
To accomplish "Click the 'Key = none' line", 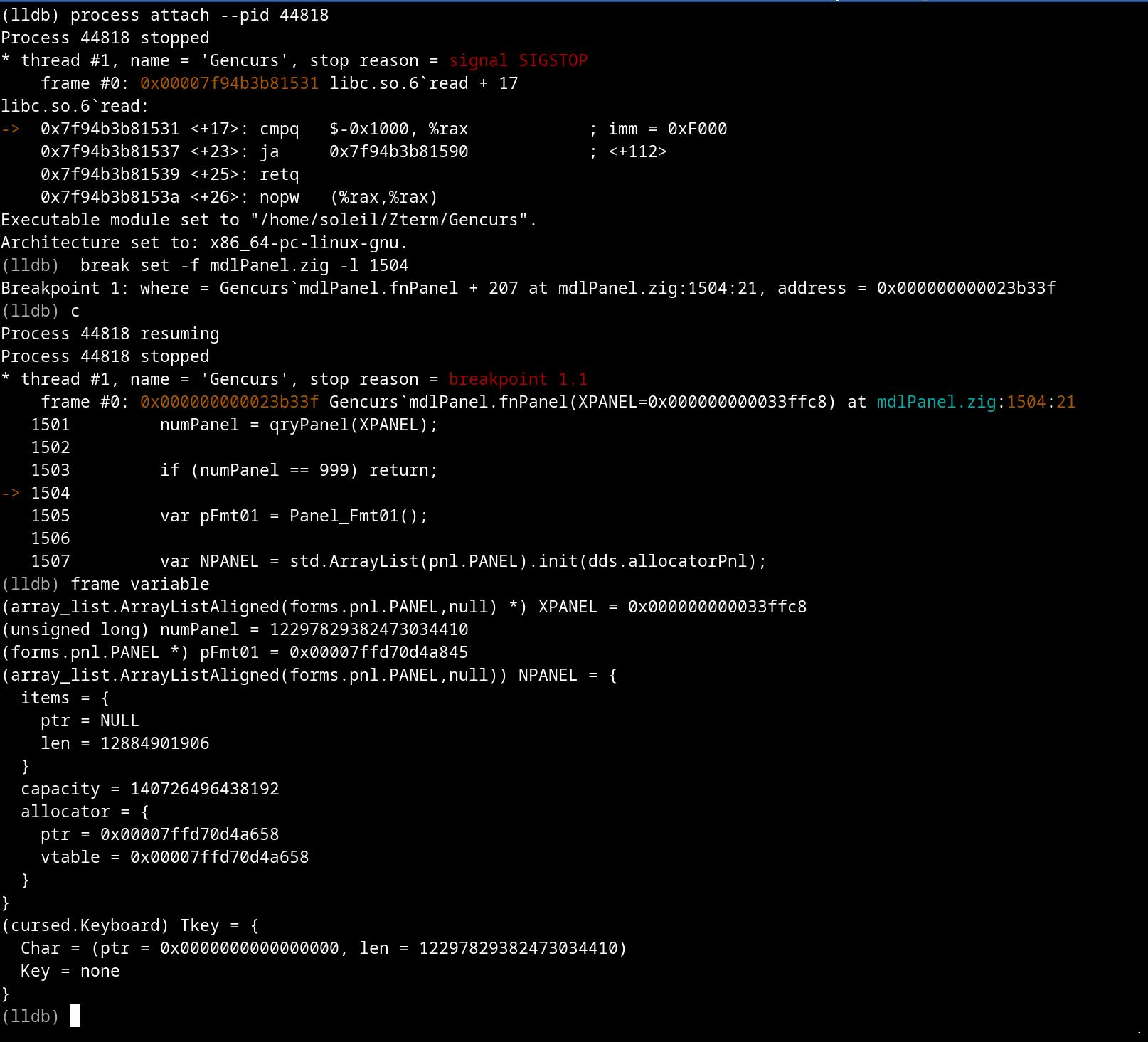I will point(70,971).
